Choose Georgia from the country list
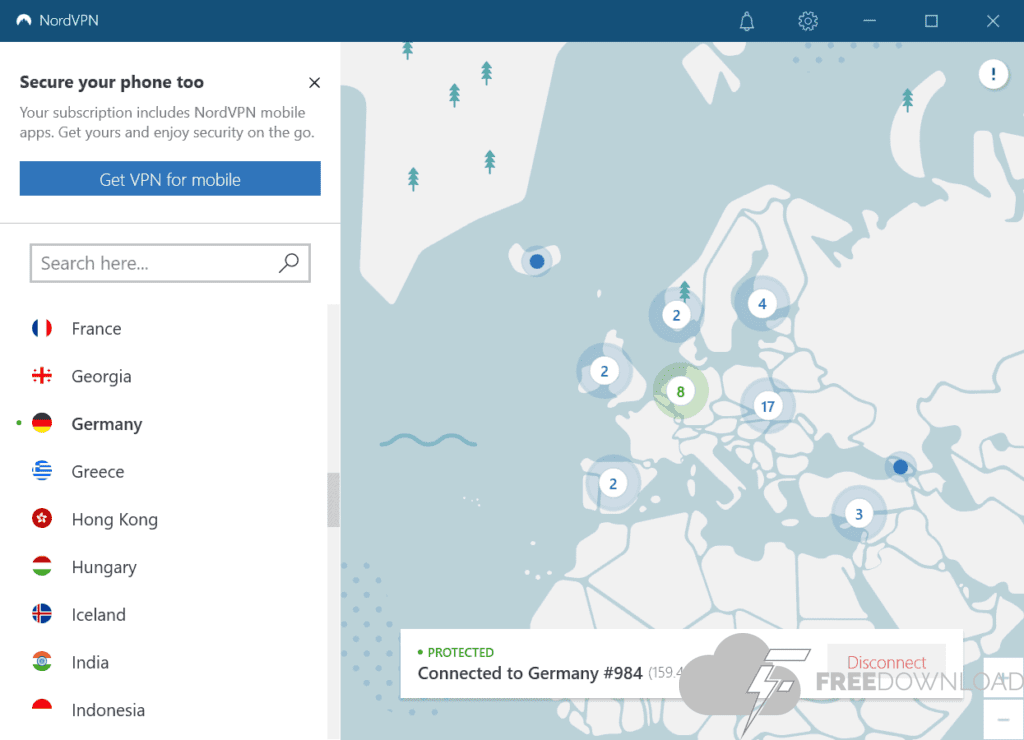Image resolution: width=1024 pixels, height=740 pixels. [101, 376]
